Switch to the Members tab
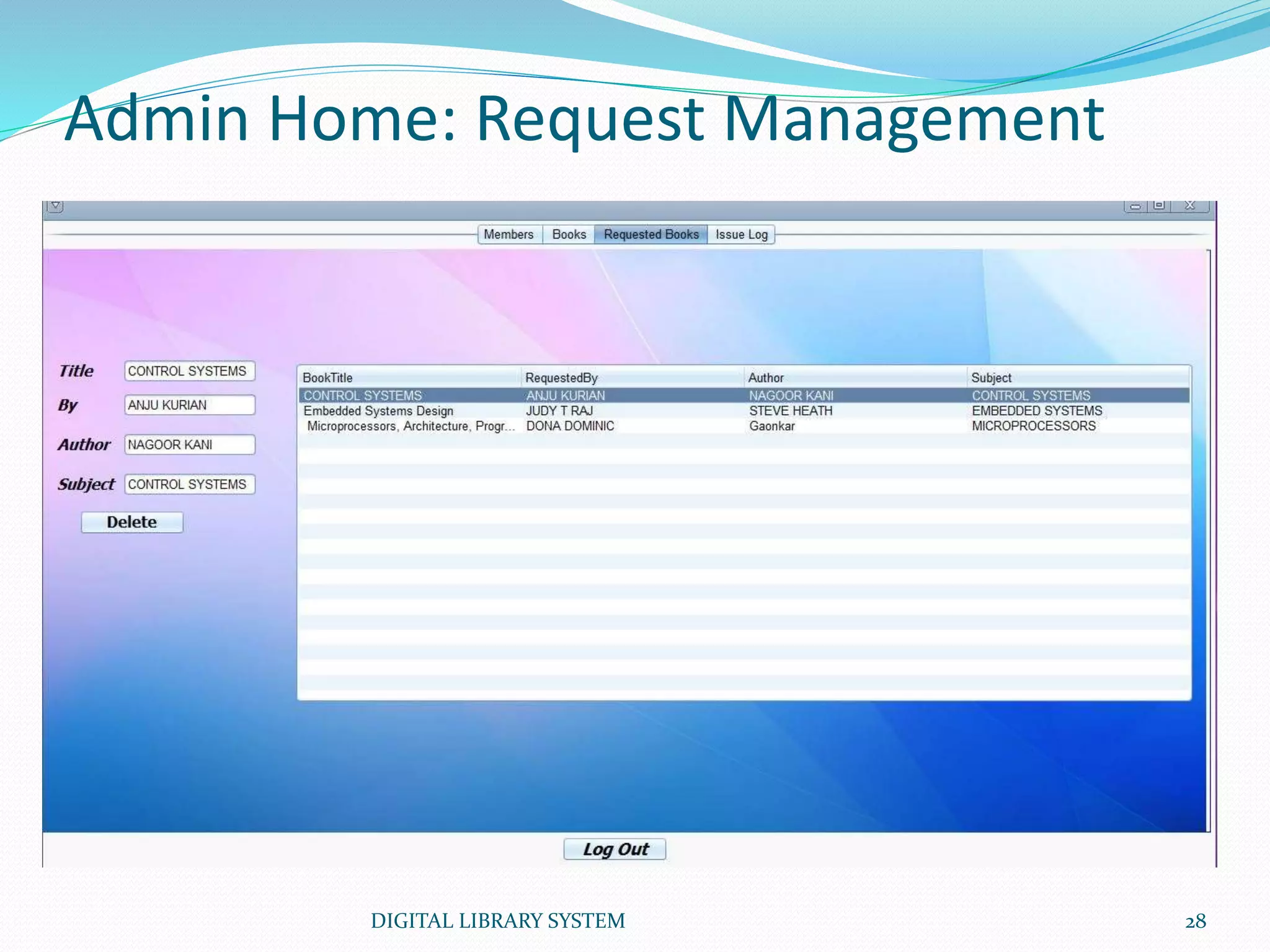Screen dimensions: 1270x952 pyautogui.click(x=508, y=234)
